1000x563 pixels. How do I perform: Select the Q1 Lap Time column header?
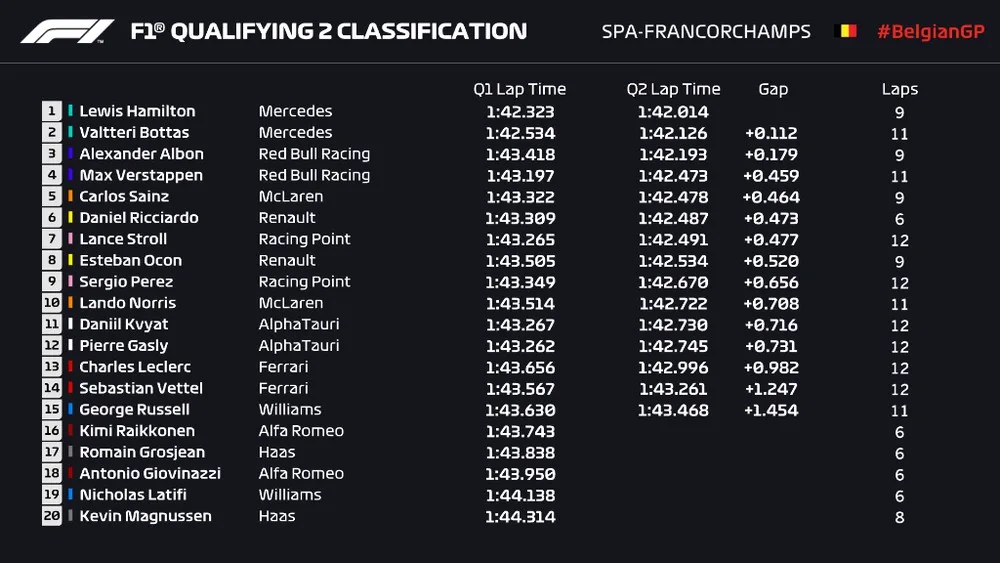click(519, 89)
